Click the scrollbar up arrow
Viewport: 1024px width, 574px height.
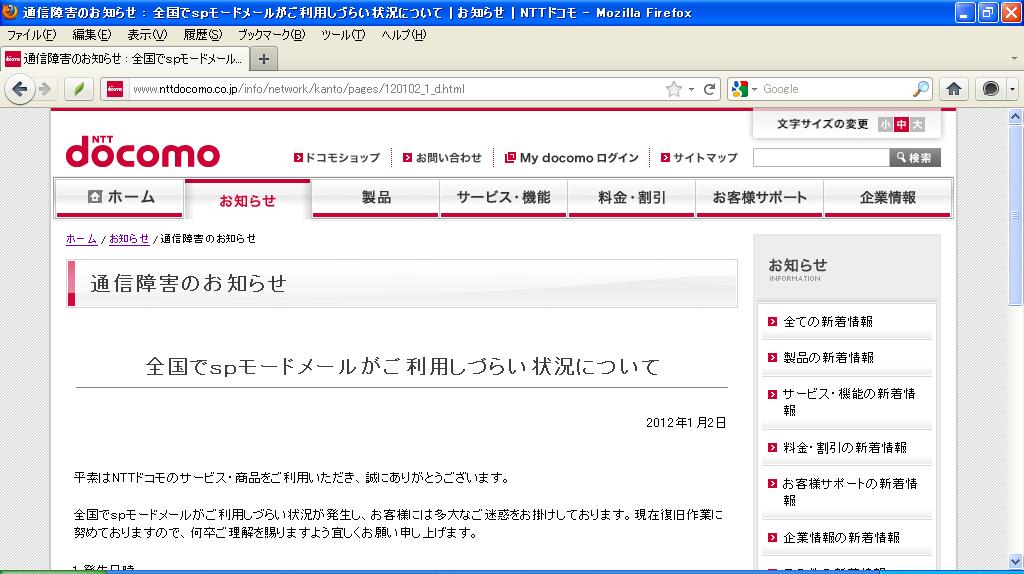[x=1015, y=117]
